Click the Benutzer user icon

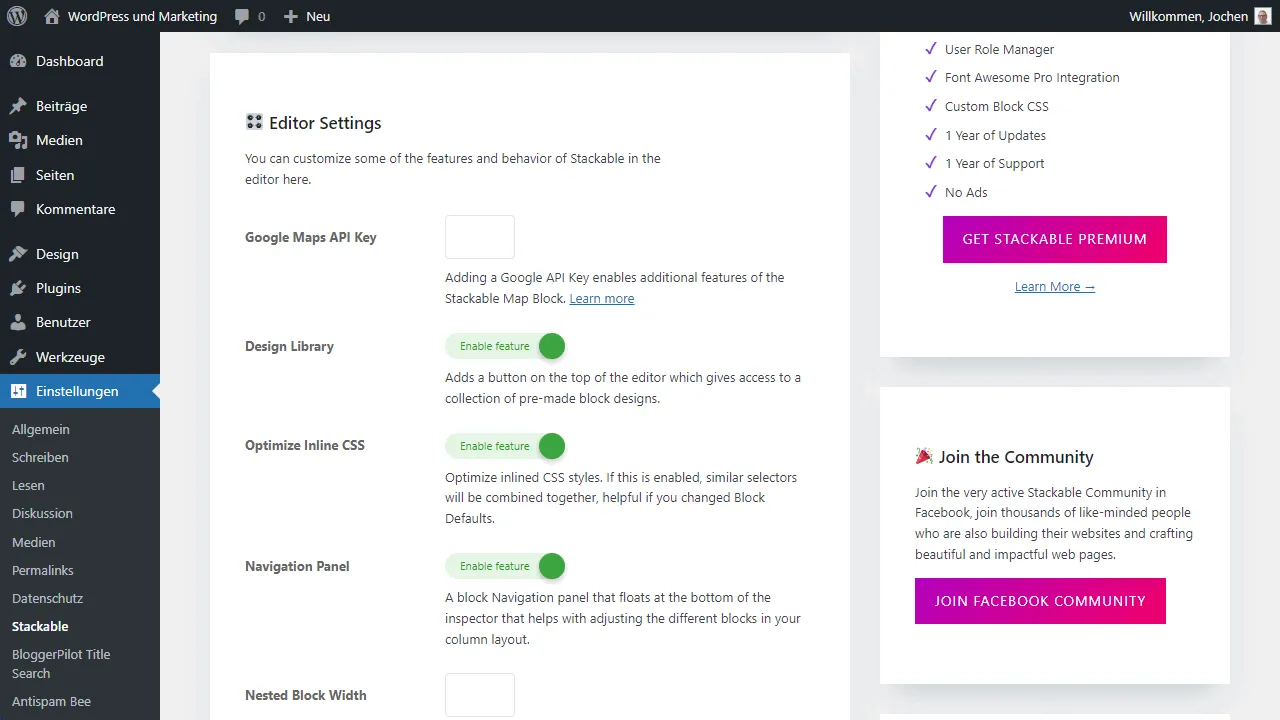coord(18,322)
